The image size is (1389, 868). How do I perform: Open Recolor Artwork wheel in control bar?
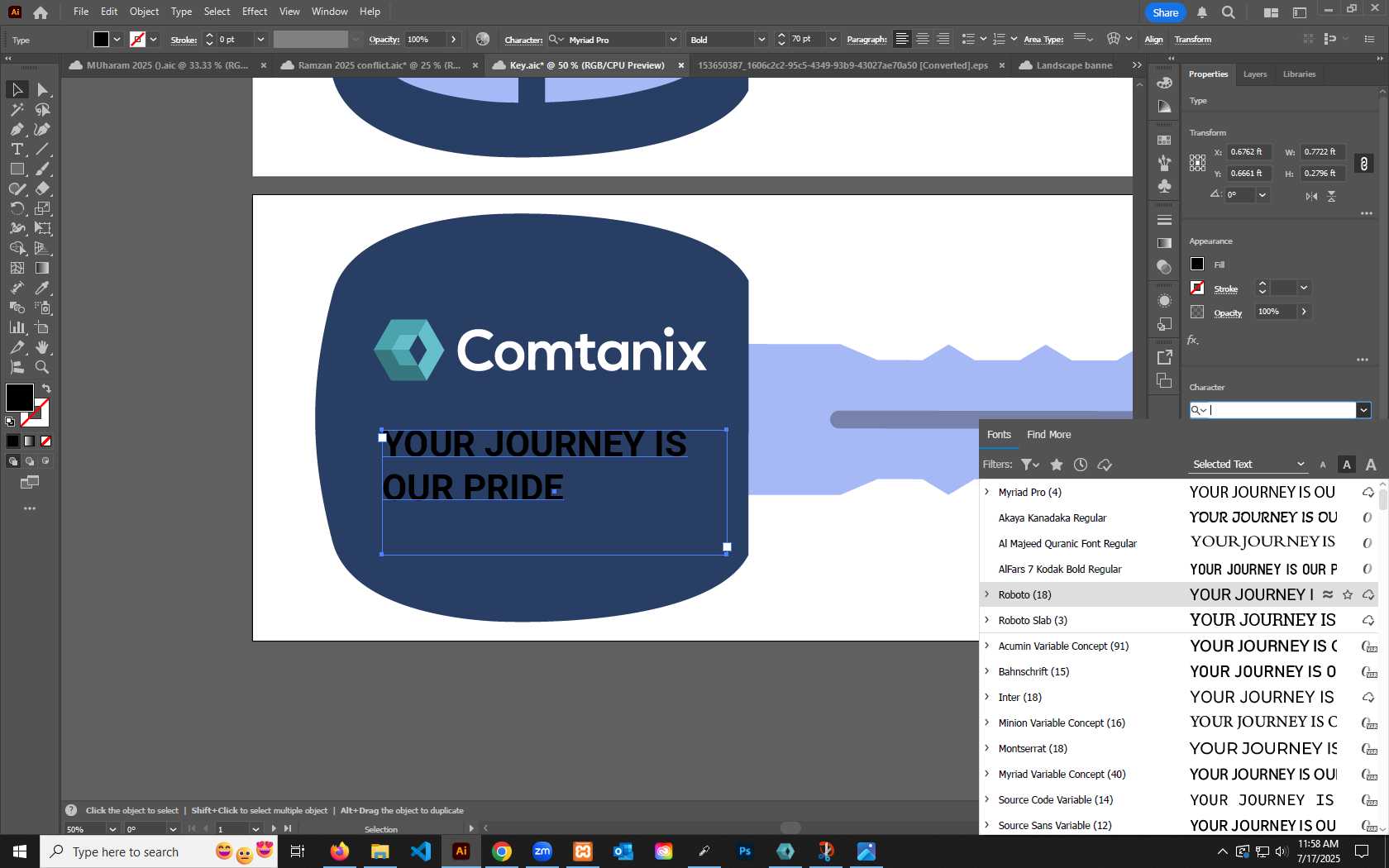coord(483,39)
